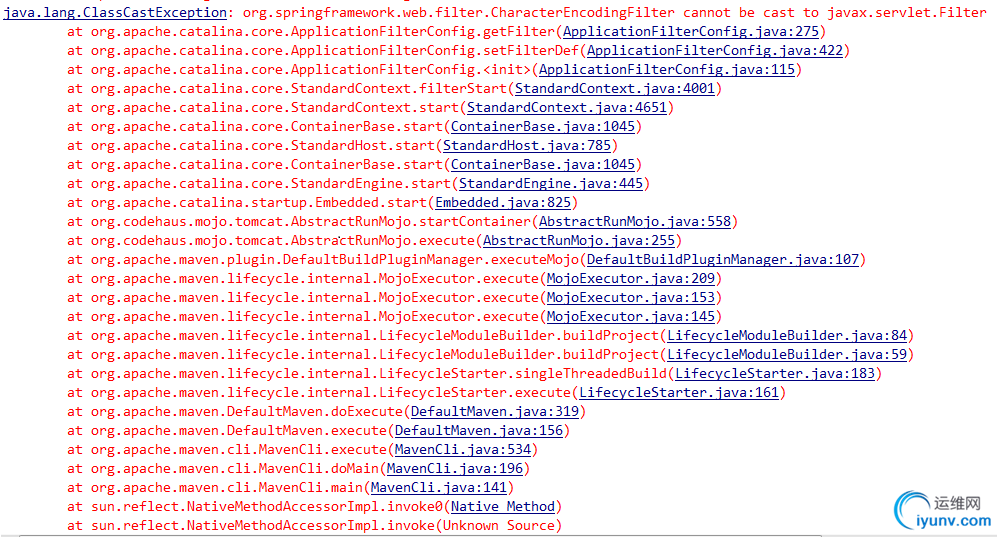The width and height of the screenshot is (997, 537).
Task: Click 'org.apache.catalina.core.StandardEngine.start' text
Action: coord(271,184)
